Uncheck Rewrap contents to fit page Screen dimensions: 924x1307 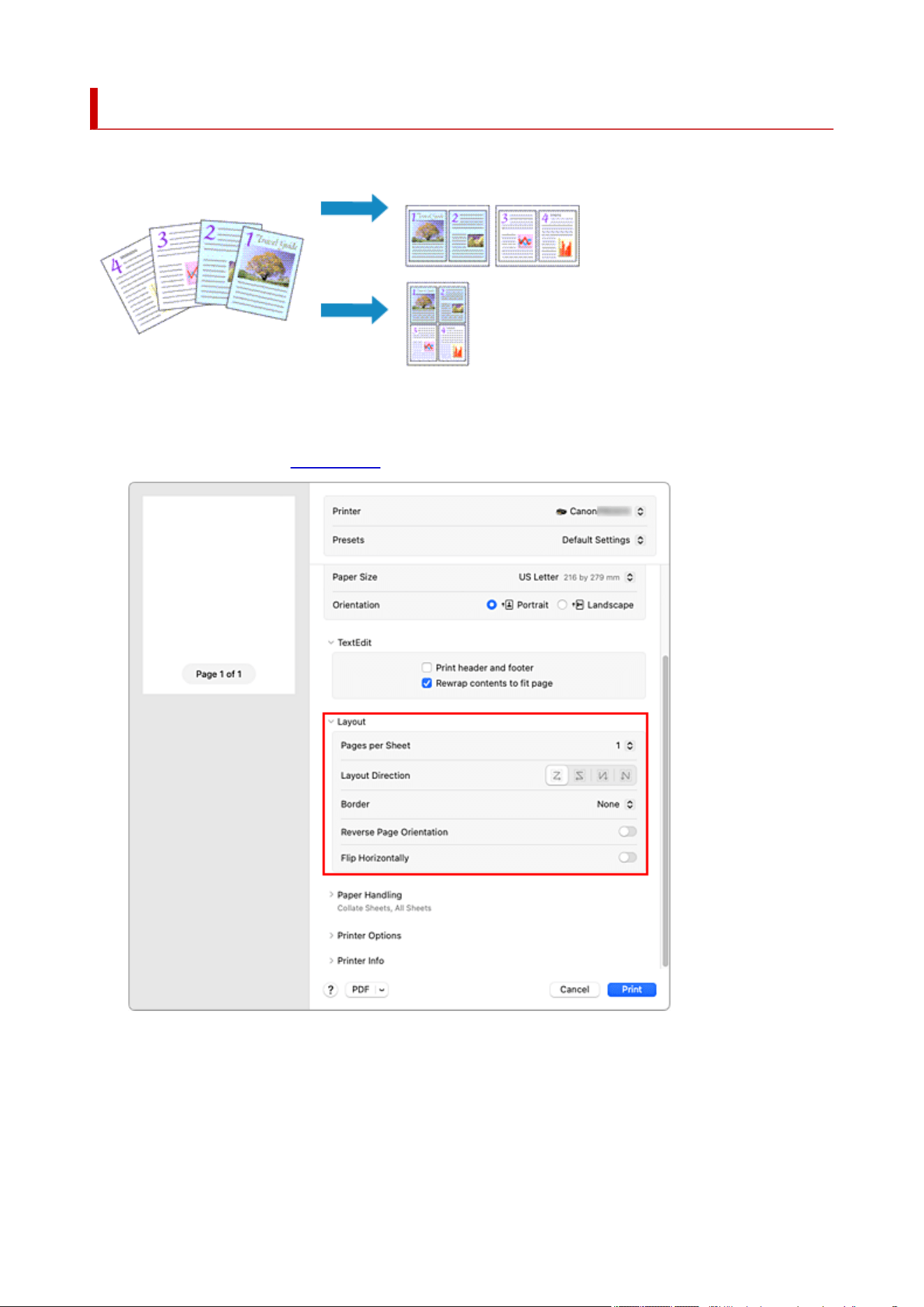coord(426,683)
